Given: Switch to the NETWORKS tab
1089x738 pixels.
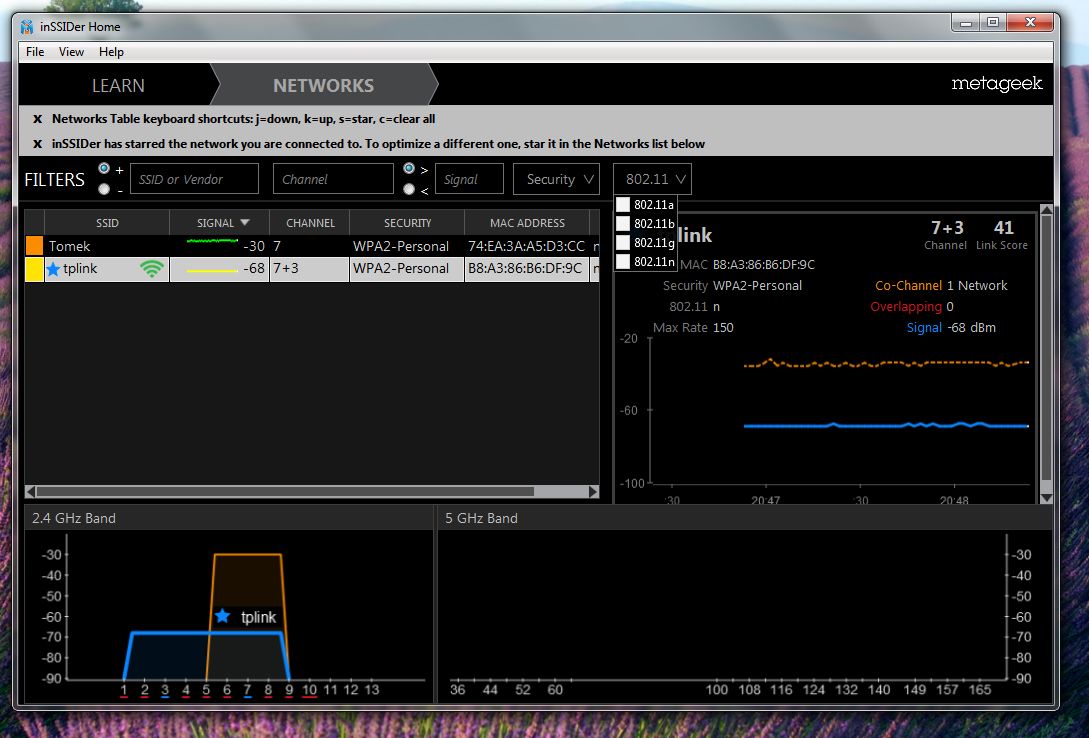Looking at the screenshot, I should (x=323, y=85).
